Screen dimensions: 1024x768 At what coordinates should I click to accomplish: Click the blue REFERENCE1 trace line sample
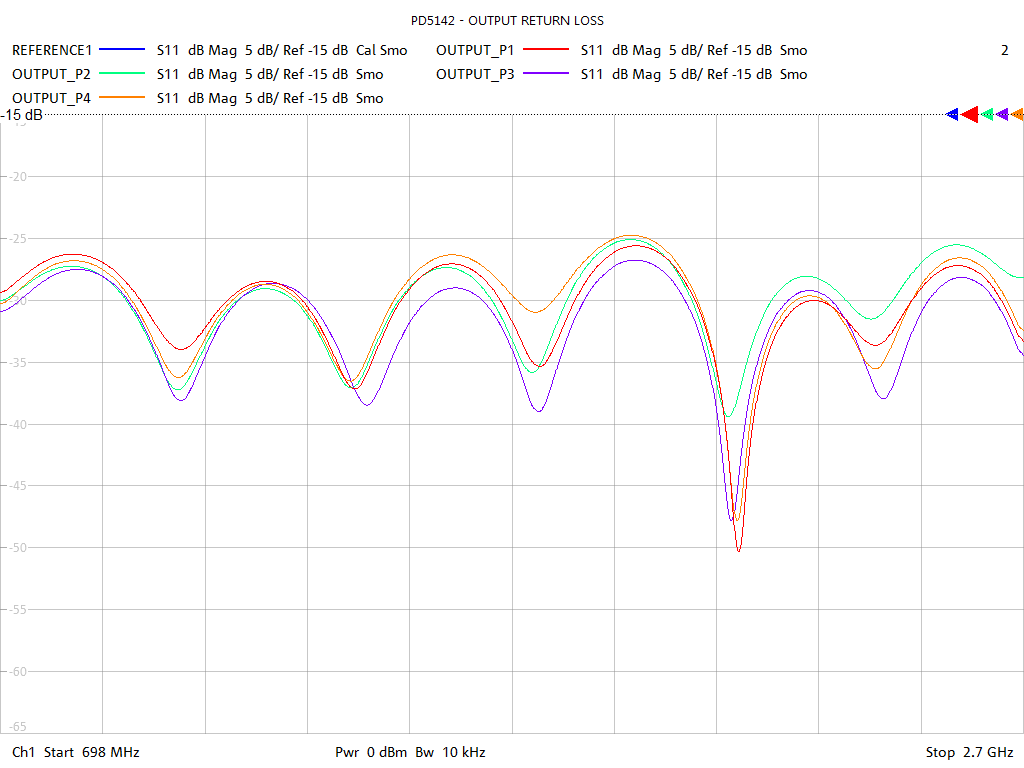coord(121,50)
